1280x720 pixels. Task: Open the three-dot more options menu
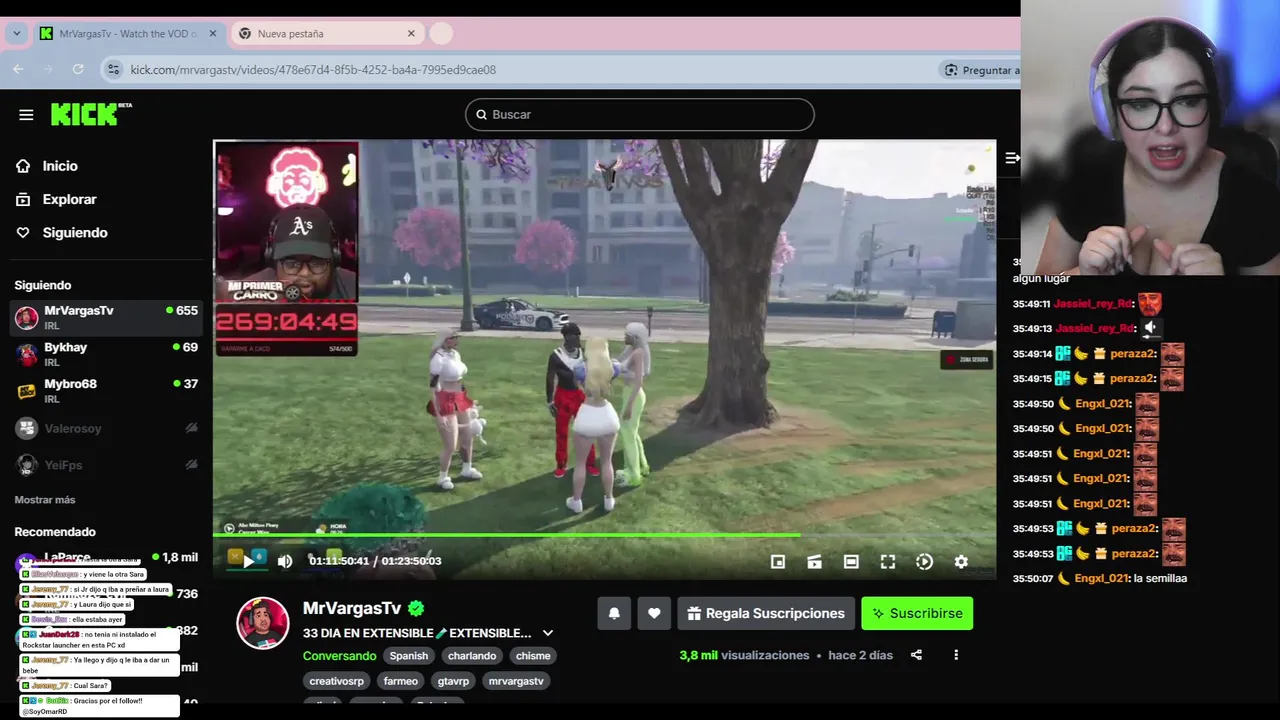(956, 655)
